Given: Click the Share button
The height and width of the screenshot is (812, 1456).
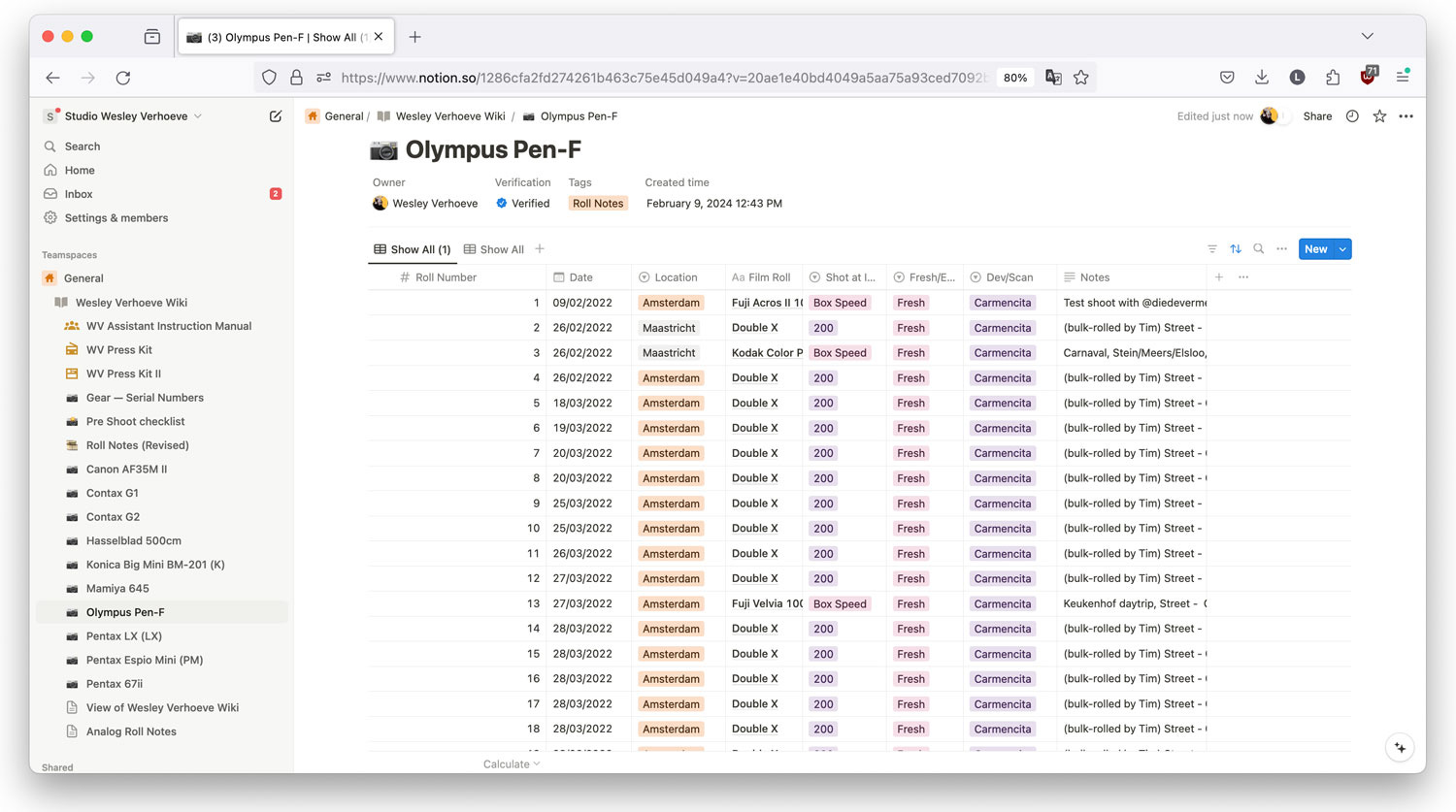Looking at the screenshot, I should point(1317,116).
